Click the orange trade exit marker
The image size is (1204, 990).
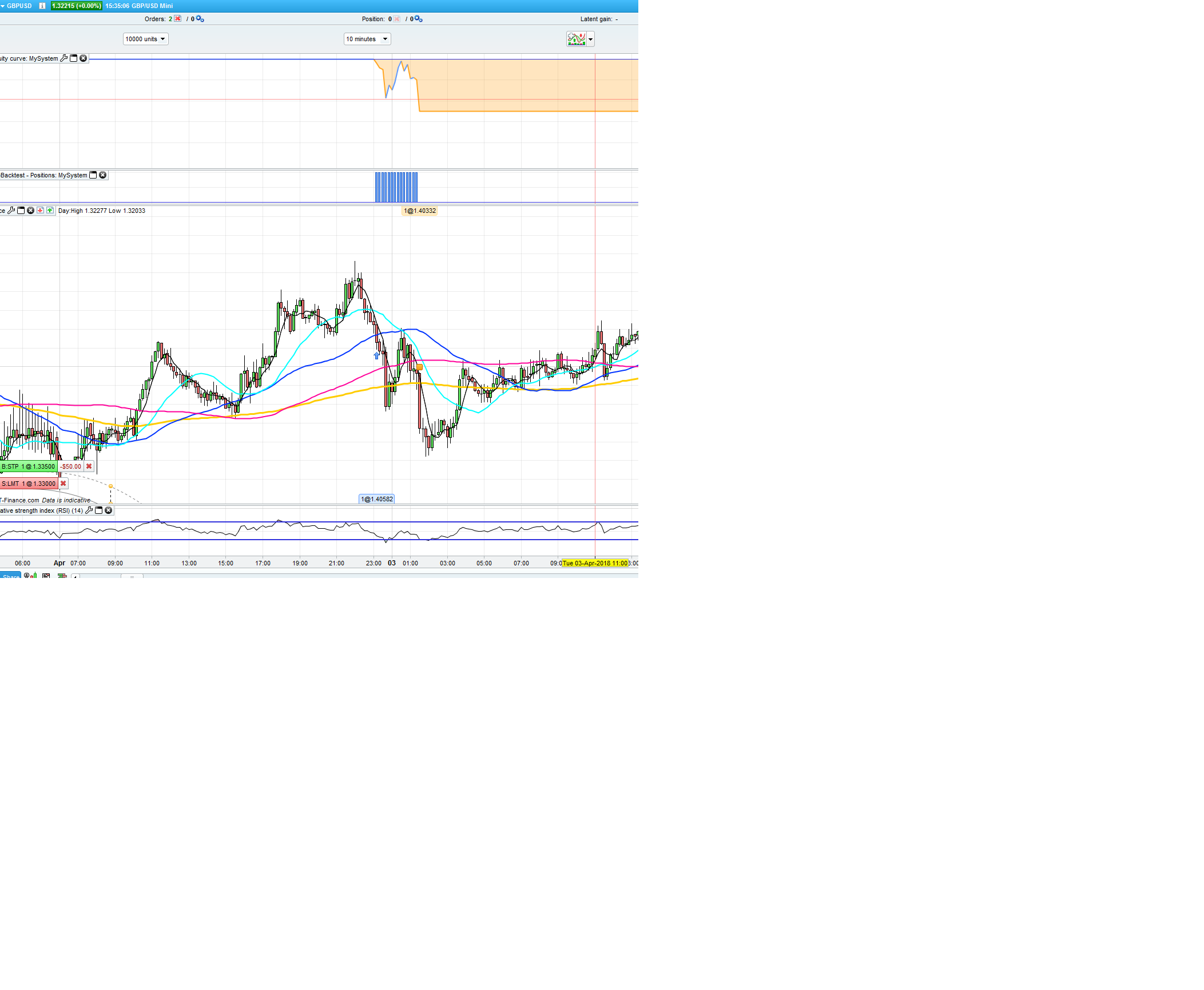(419, 367)
